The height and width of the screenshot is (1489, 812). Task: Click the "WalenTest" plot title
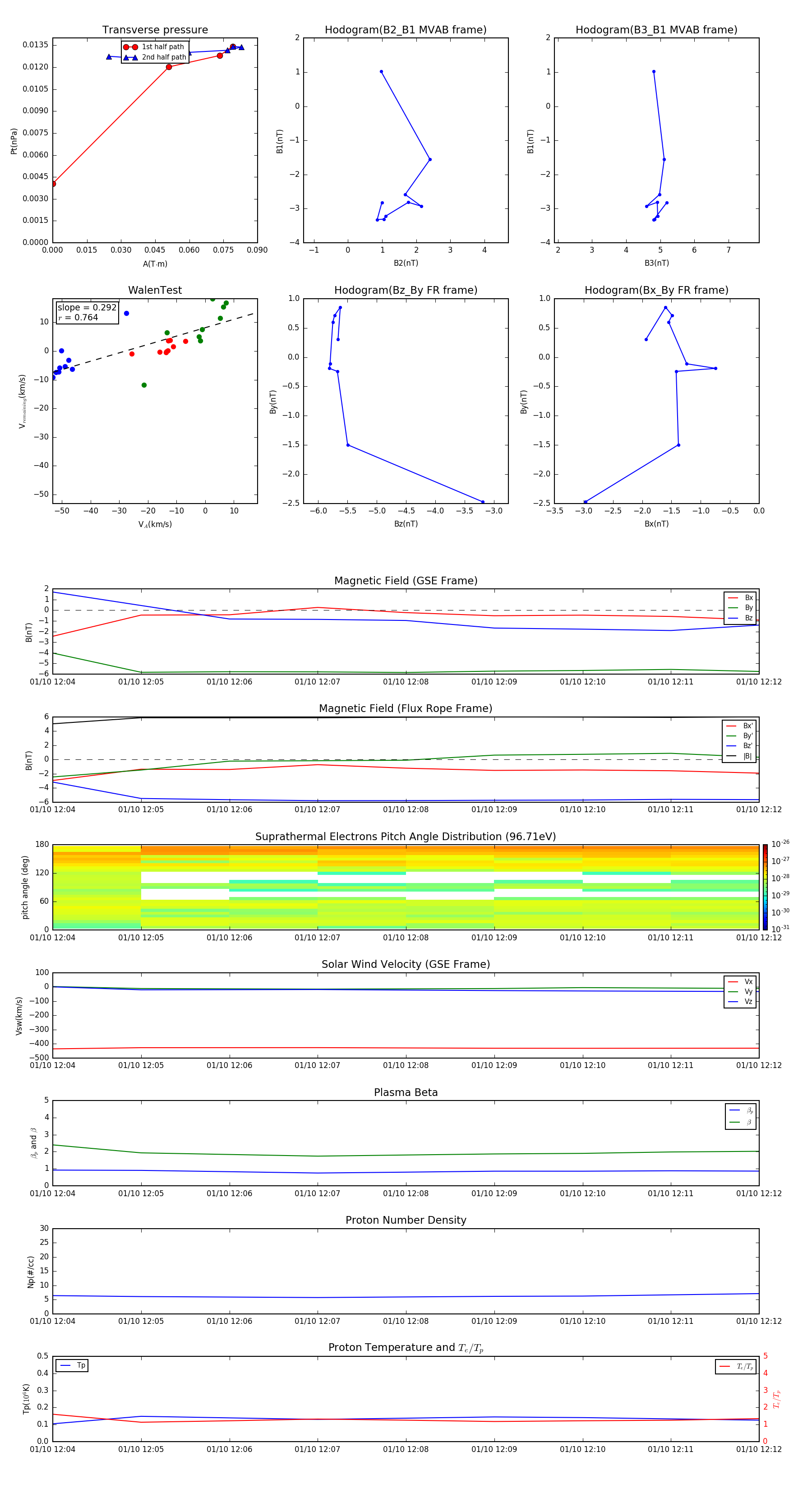click(x=155, y=290)
